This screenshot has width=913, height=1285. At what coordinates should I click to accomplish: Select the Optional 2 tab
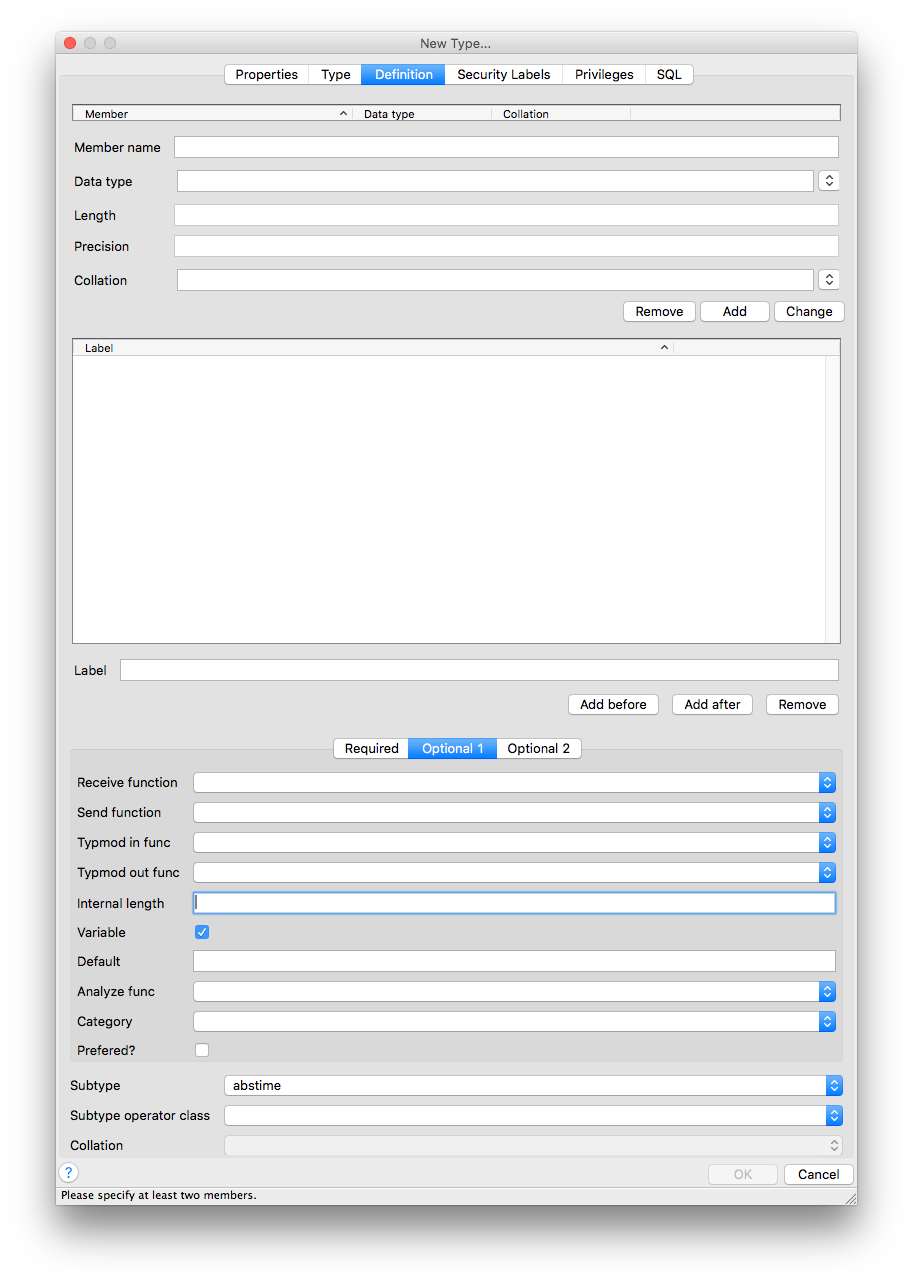pyautogui.click(x=538, y=749)
